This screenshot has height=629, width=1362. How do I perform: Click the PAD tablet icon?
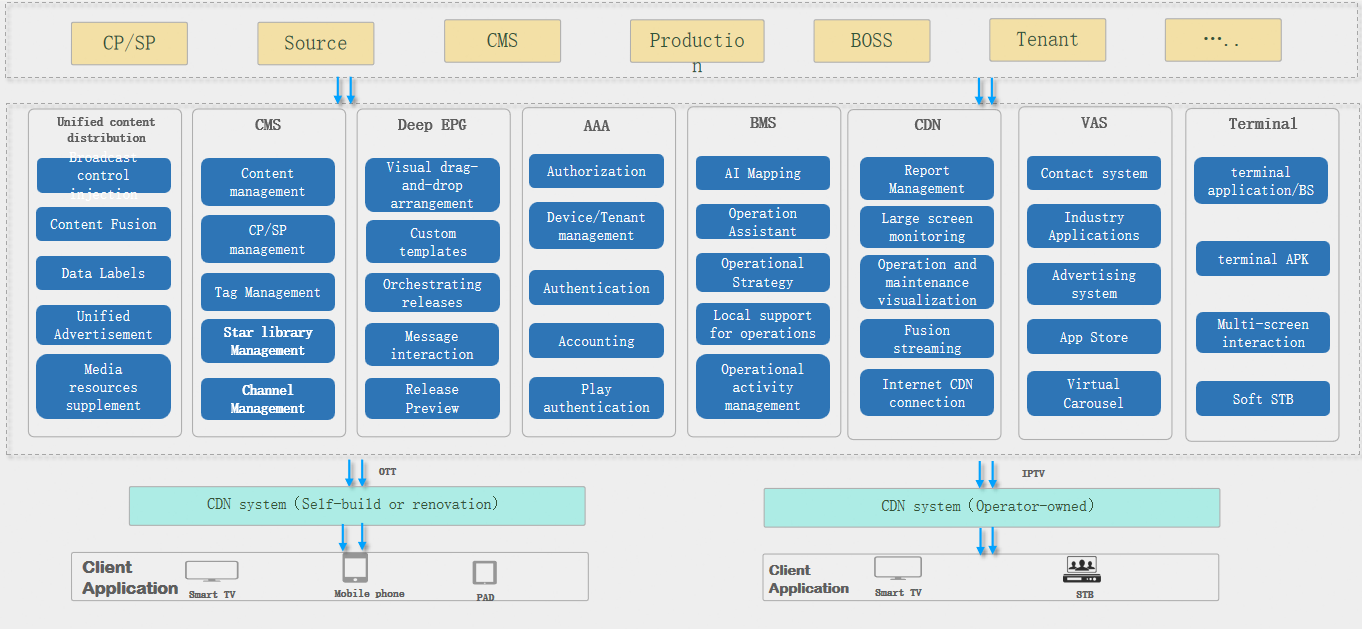(485, 572)
